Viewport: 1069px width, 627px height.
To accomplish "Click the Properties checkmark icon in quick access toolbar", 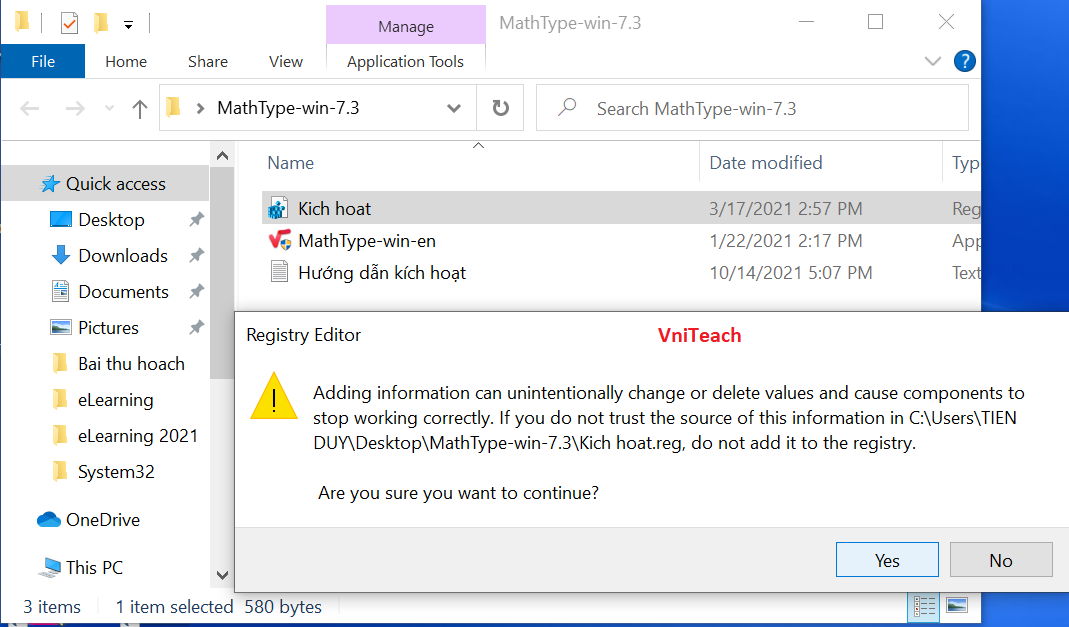I will (x=69, y=23).
